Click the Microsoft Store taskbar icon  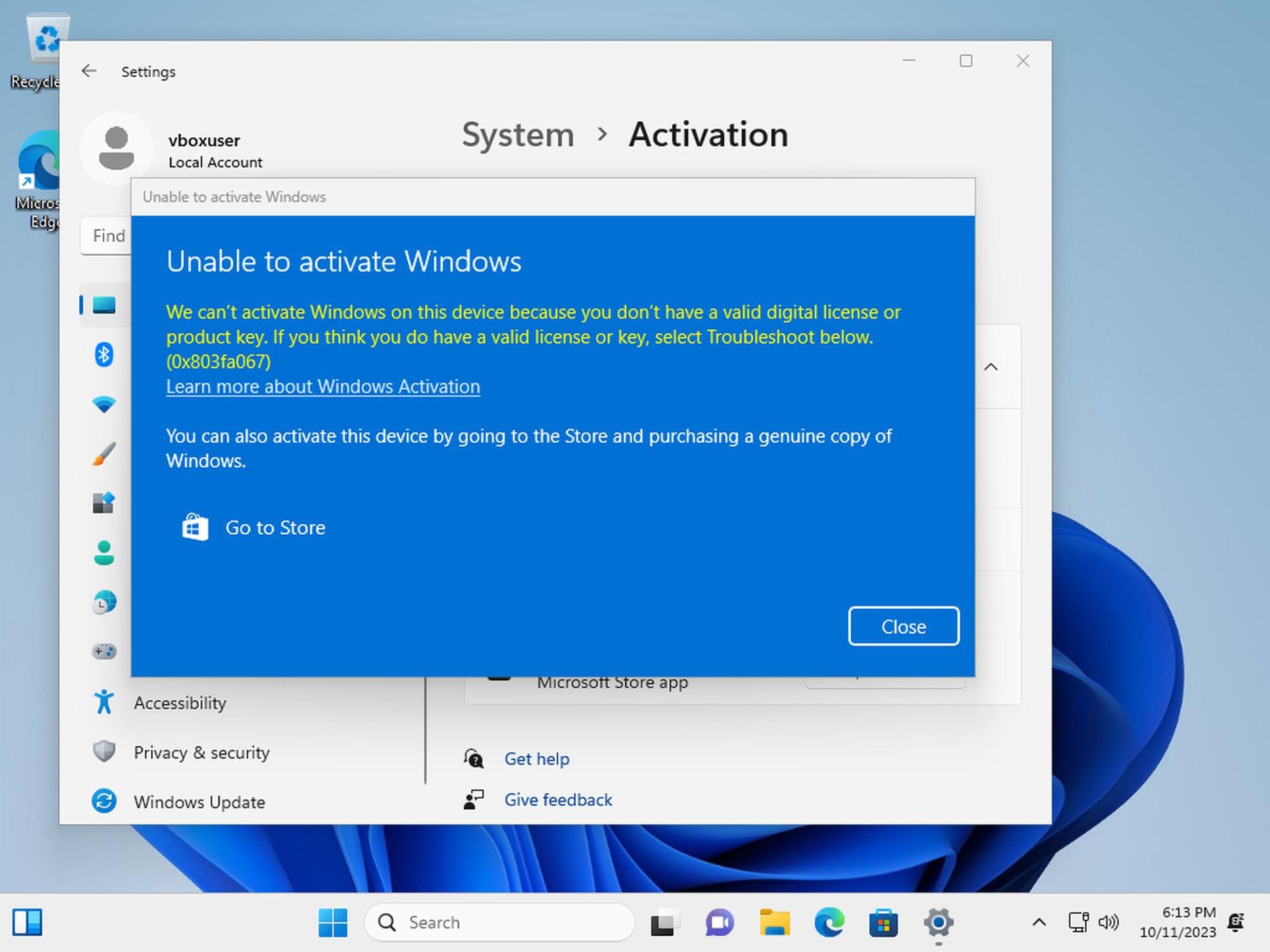pyautogui.click(x=884, y=921)
